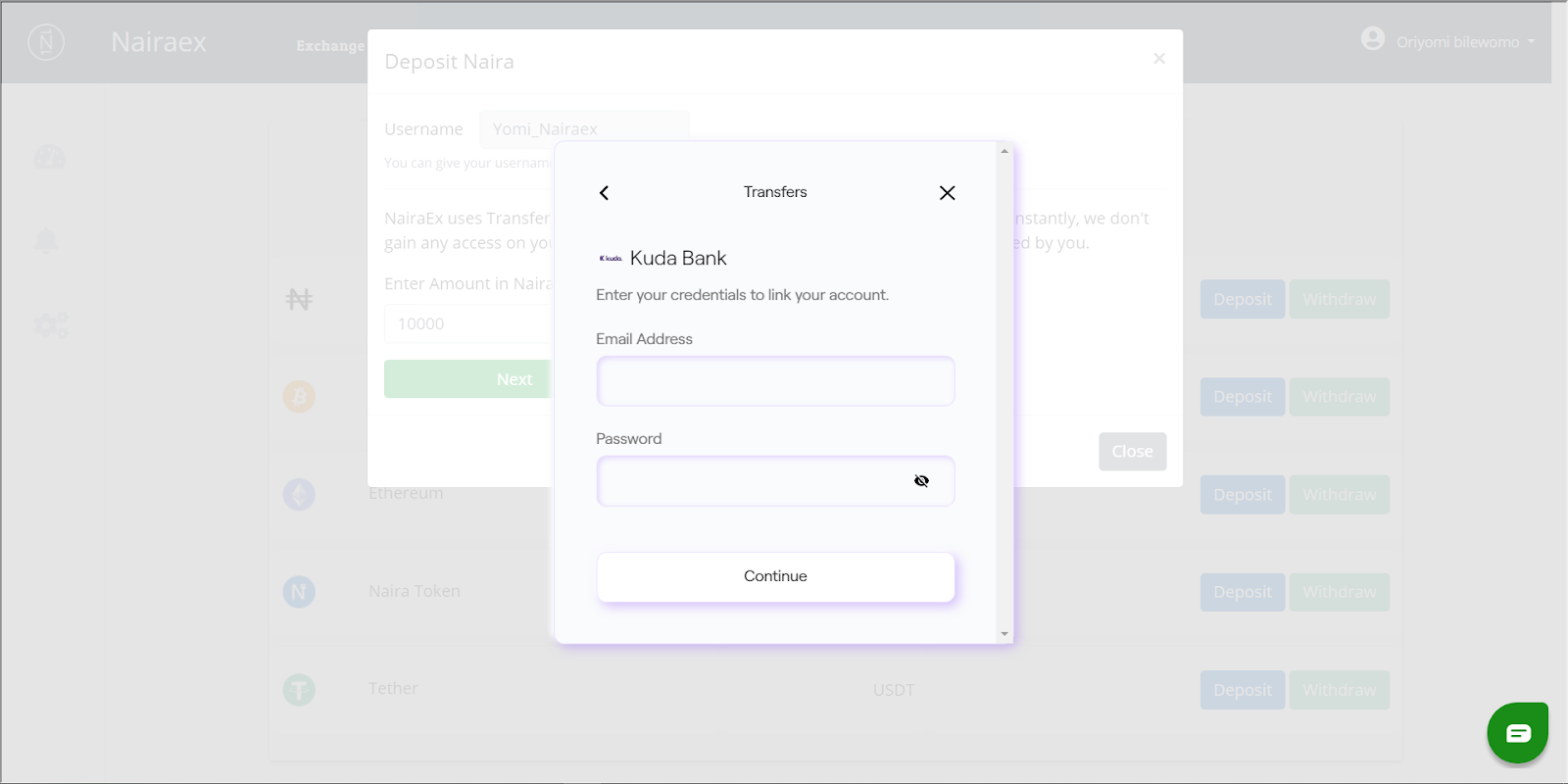Open the dashboard sidebar icon
The width and height of the screenshot is (1568, 784).
(x=49, y=157)
